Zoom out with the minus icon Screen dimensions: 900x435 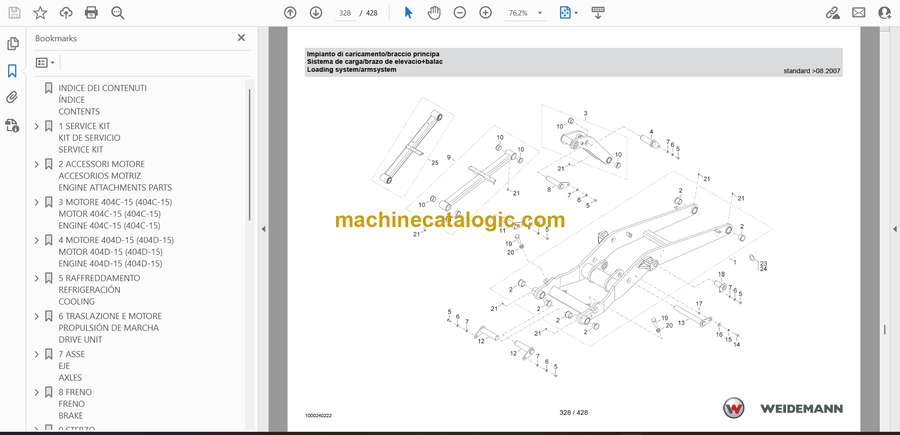pos(460,13)
